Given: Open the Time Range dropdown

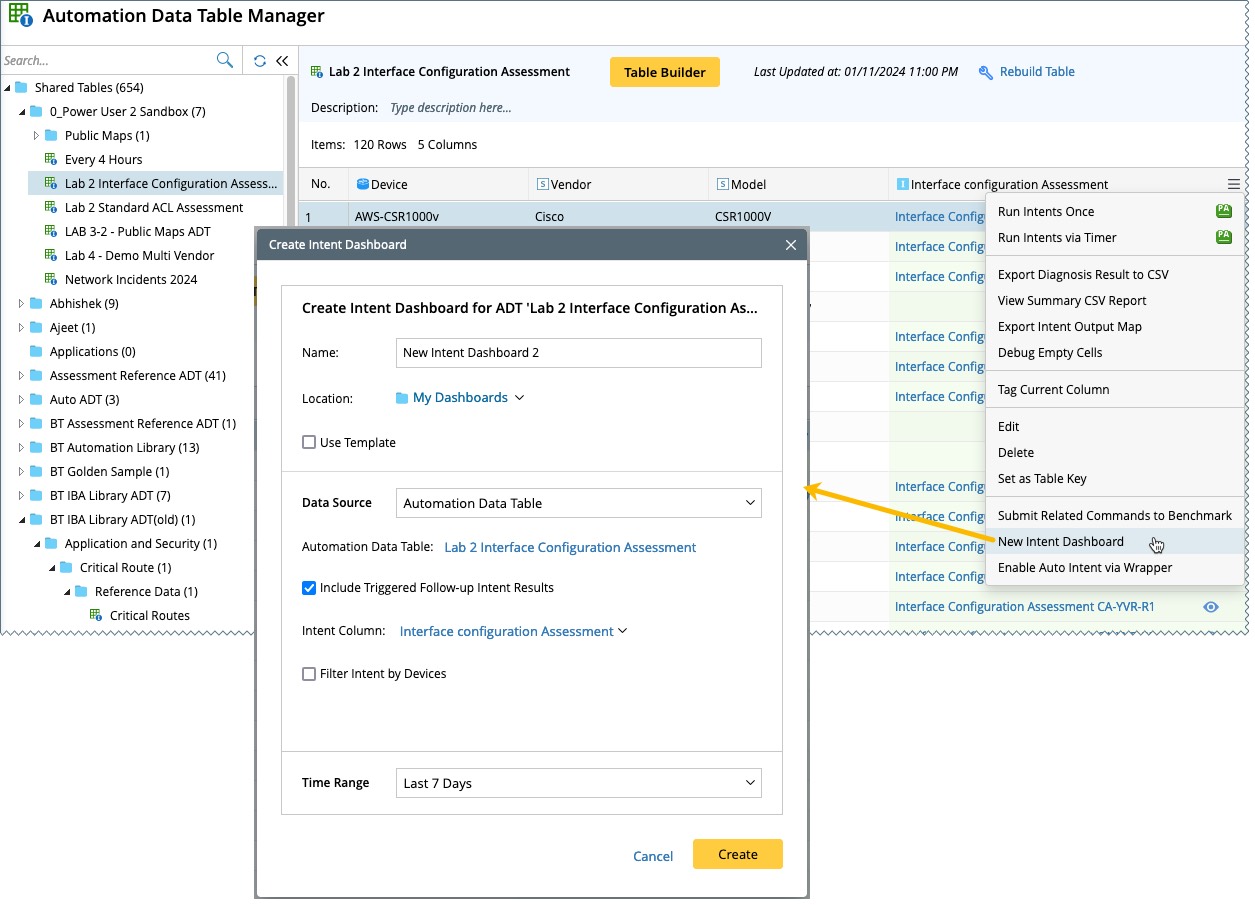Looking at the screenshot, I should click(x=578, y=783).
